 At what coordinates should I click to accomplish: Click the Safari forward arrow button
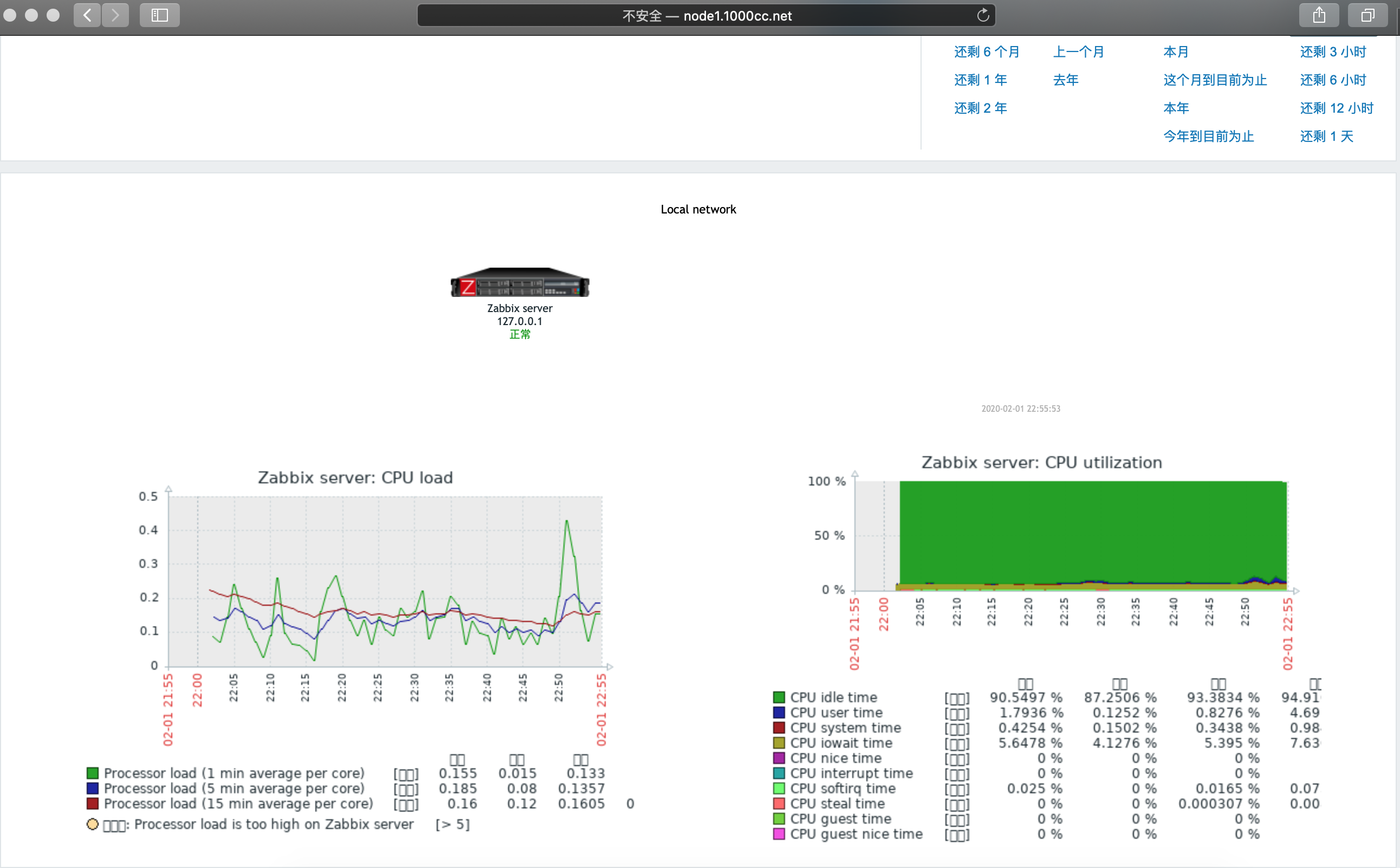tap(115, 16)
